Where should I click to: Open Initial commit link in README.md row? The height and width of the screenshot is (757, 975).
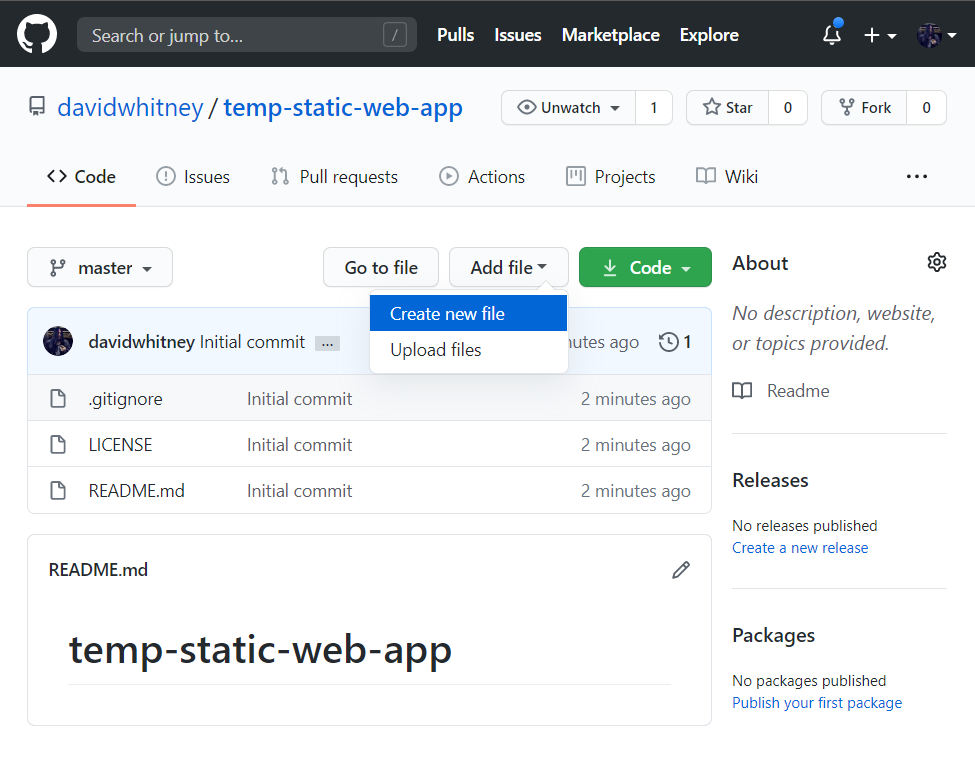point(299,491)
